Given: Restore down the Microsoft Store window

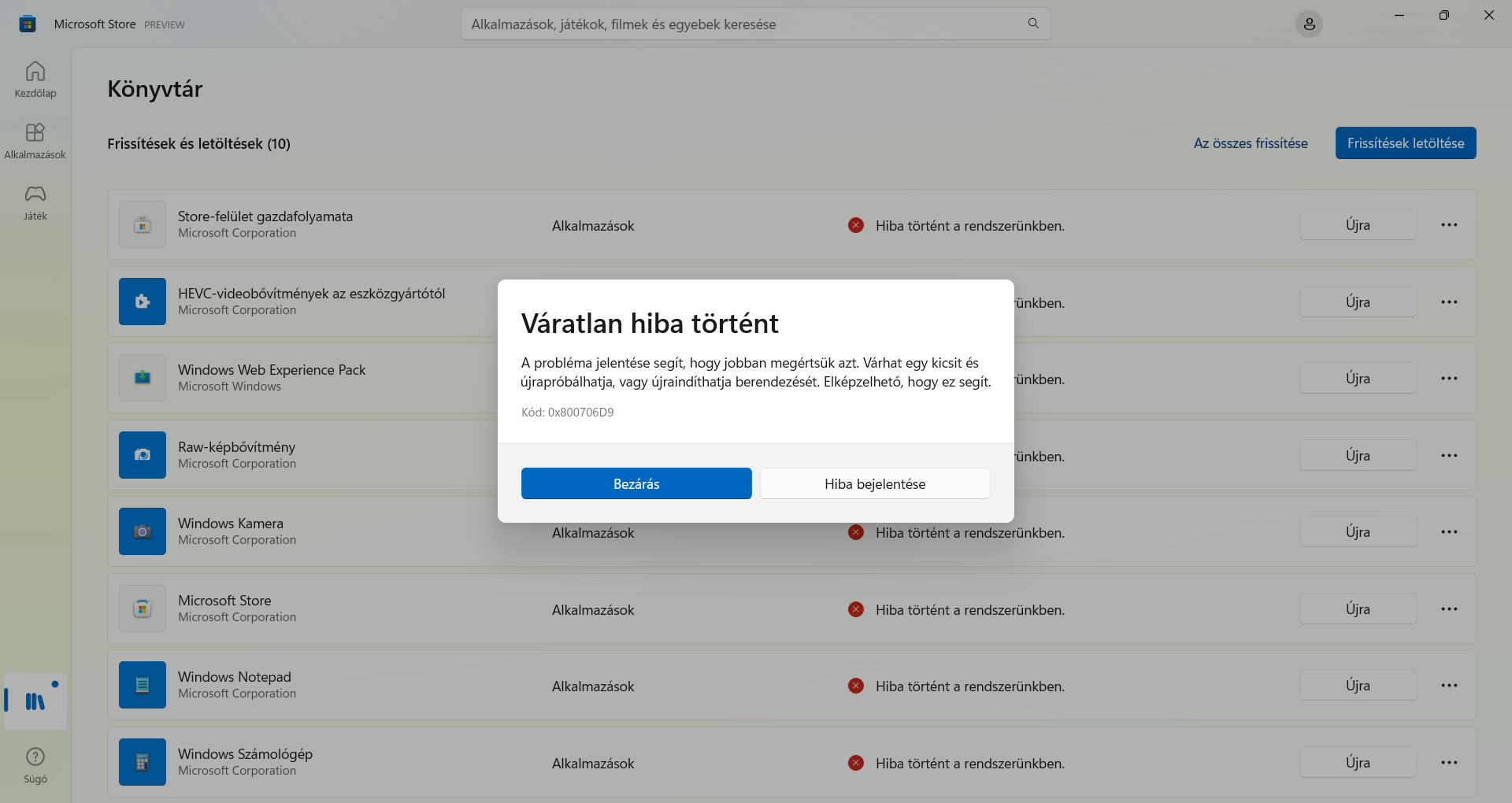Looking at the screenshot, I should [1443, 15].
